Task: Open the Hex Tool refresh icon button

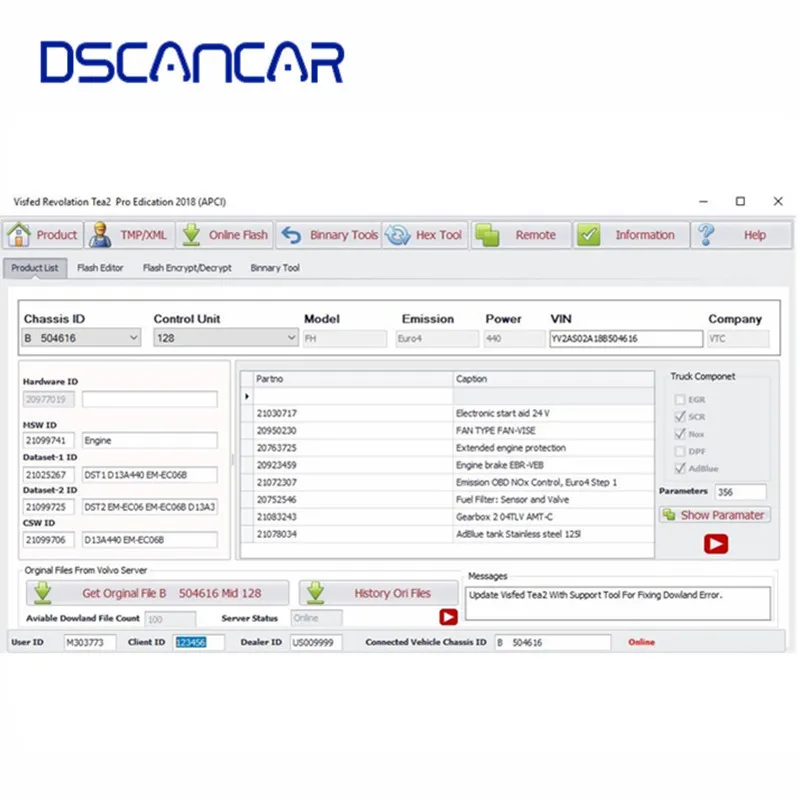Action: (x=424, y=235)
